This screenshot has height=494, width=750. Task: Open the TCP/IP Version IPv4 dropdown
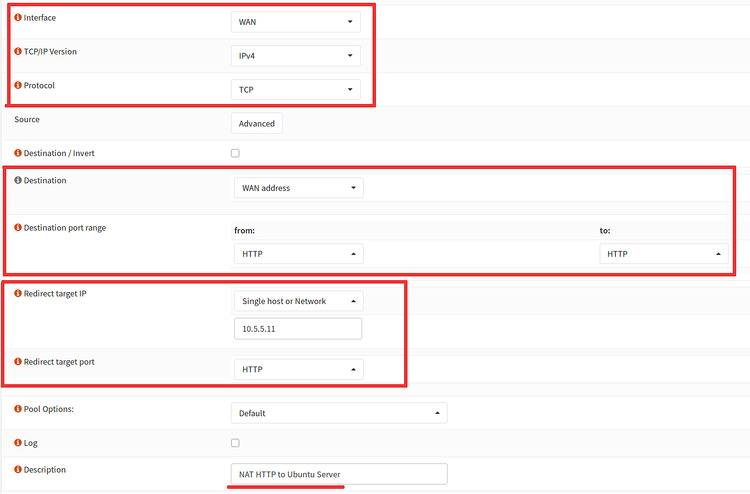(295, 56)
